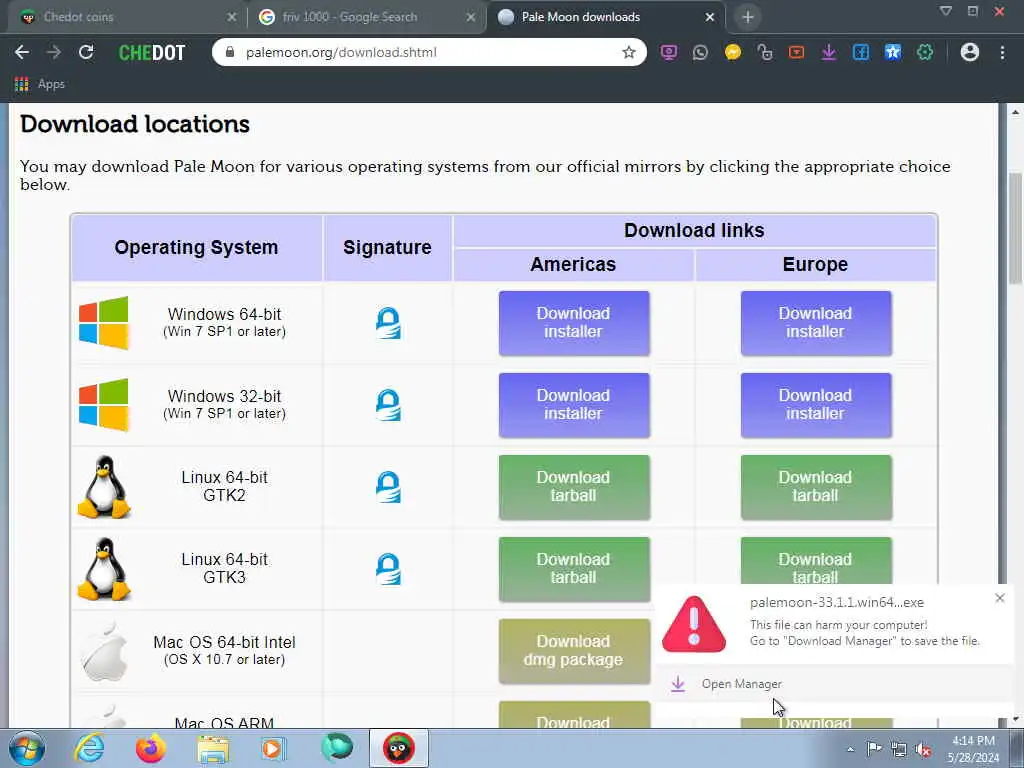This screenshot has height=768, width=1024.
Task: Open the media player taskbar icon
Action: pyautogui.click(x=274, y=748)
